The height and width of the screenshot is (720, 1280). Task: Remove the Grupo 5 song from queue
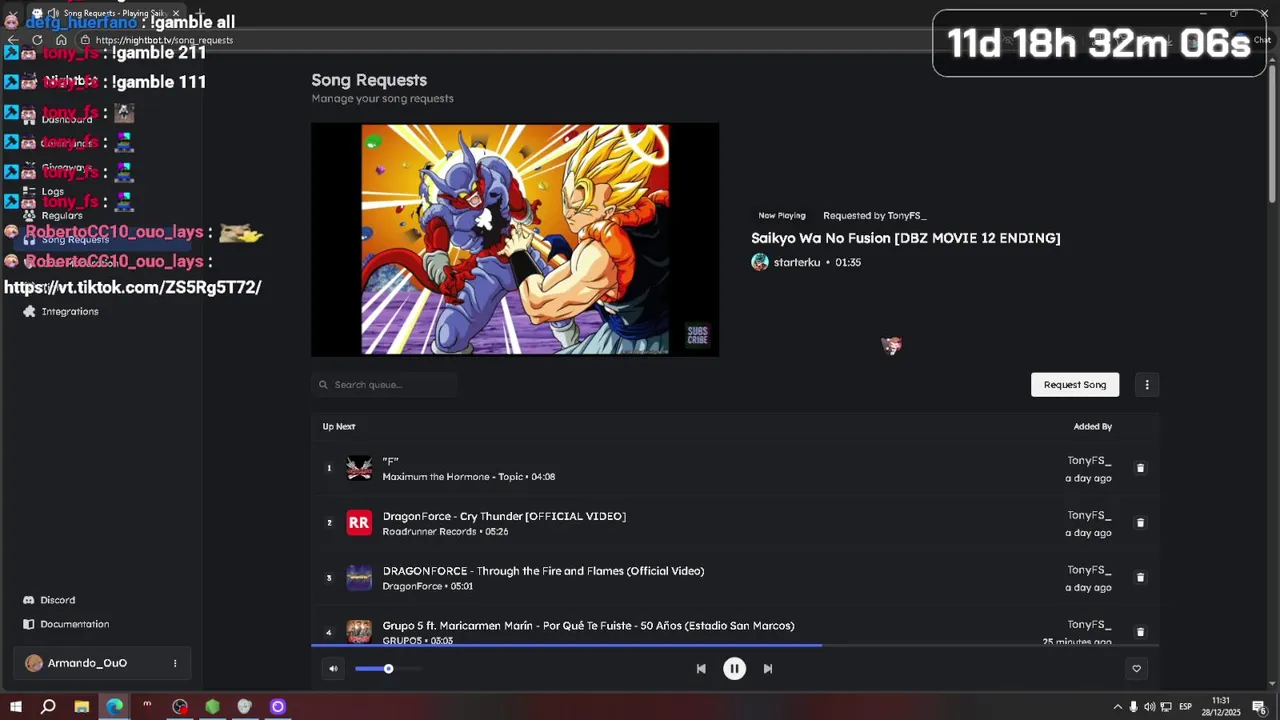tap(1140, 632)
